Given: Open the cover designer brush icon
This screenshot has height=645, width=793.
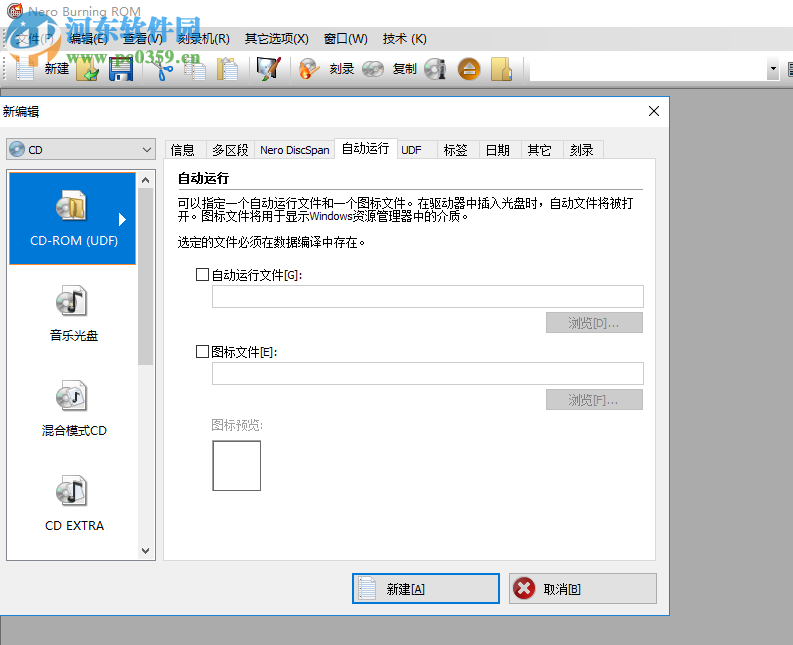Looking at the screenshot, I should (x=268, y=68).
